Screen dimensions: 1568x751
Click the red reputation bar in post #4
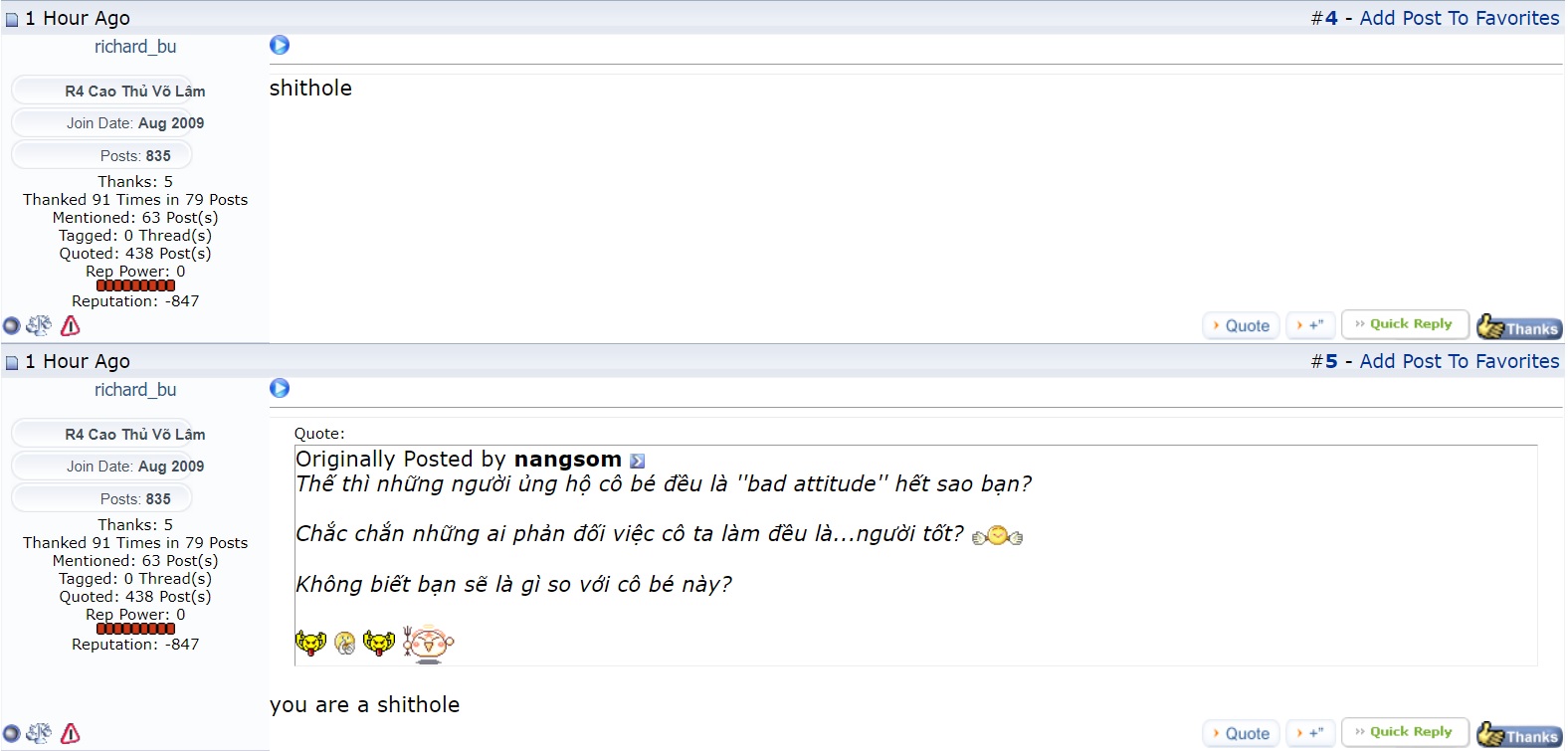(135, 285)
